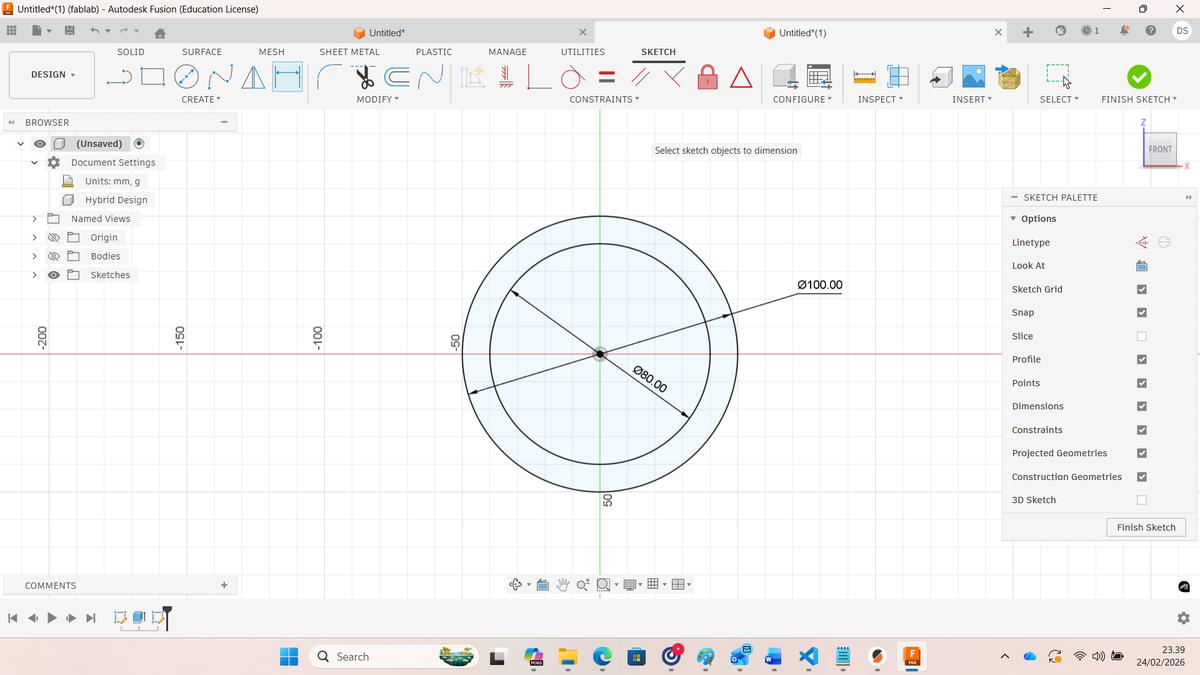
Task: Select the Fit Point Spline tool
Action: (x=221, y=77)
